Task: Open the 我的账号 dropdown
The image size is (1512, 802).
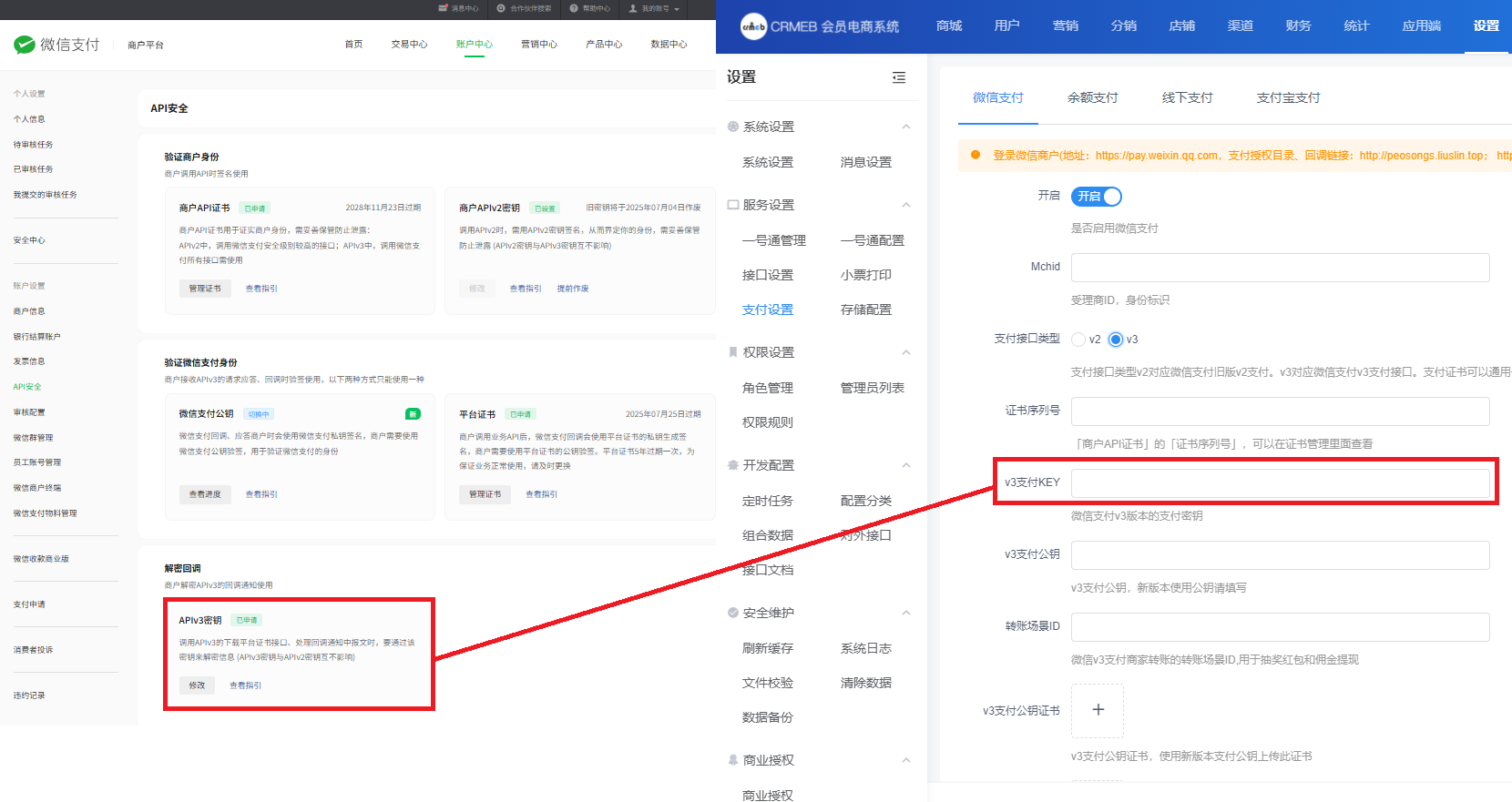Action: pyautogui.click(x=655, y=8)
